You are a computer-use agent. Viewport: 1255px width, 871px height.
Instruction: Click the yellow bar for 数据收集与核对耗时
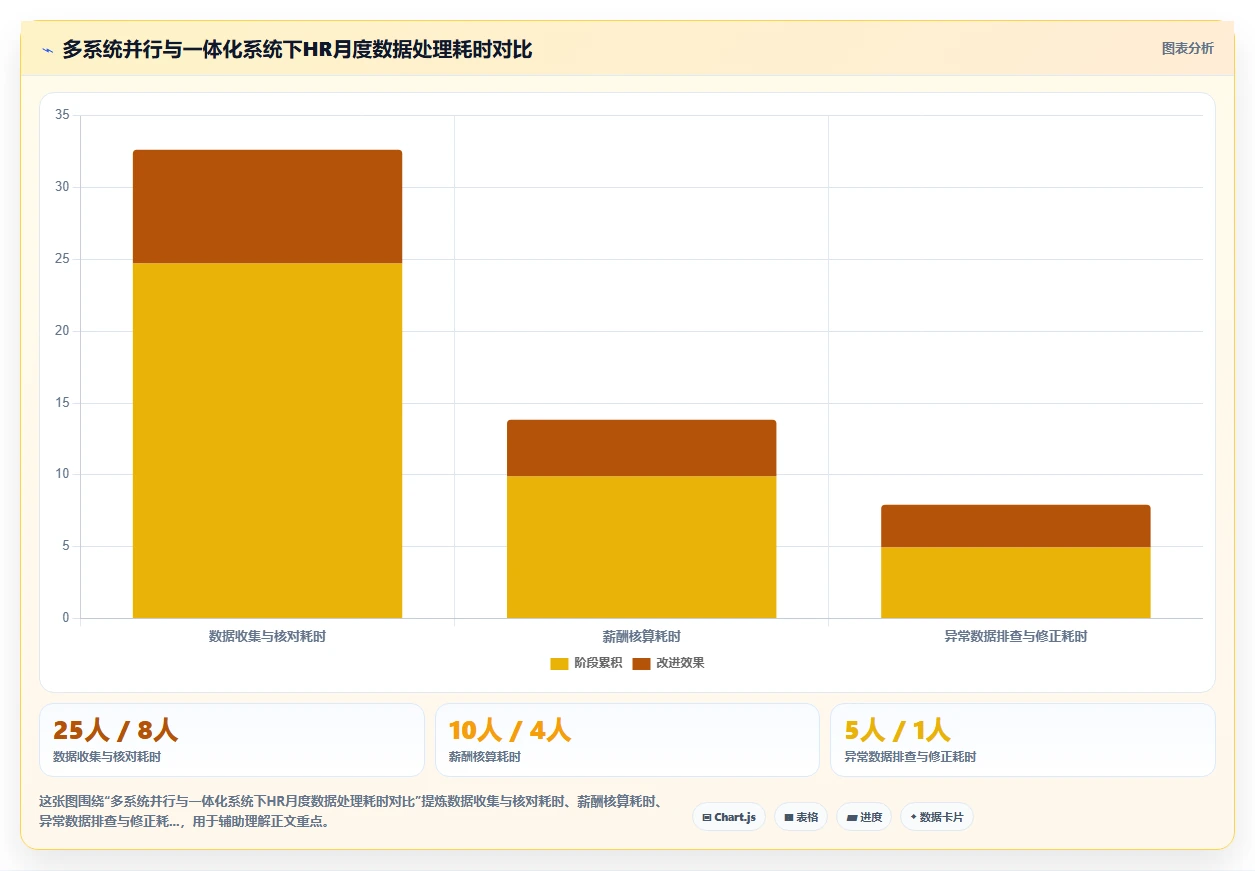point(267,441)
